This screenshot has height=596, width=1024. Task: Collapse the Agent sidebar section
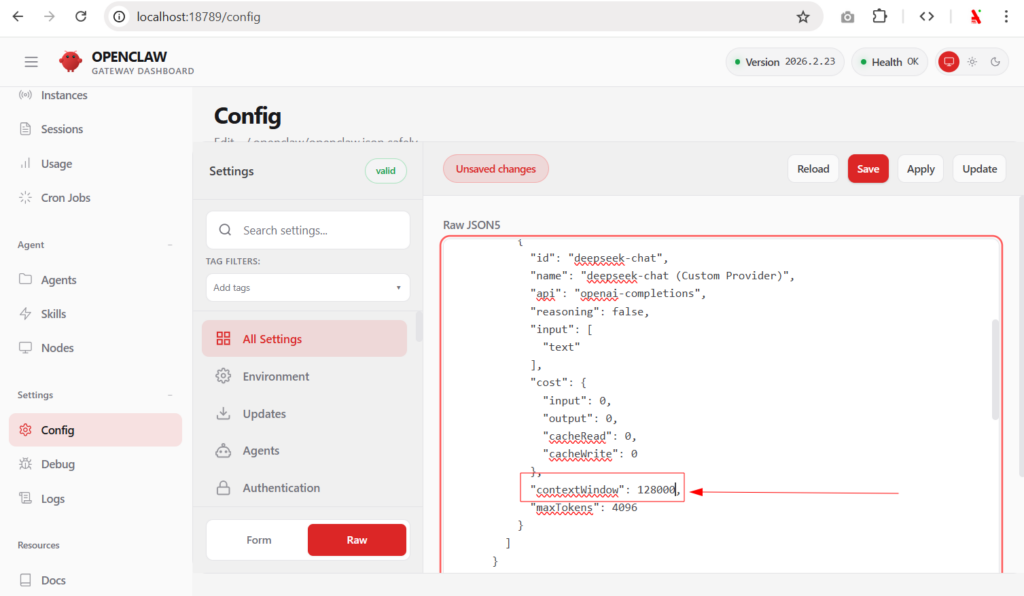[x=170, y=245]
